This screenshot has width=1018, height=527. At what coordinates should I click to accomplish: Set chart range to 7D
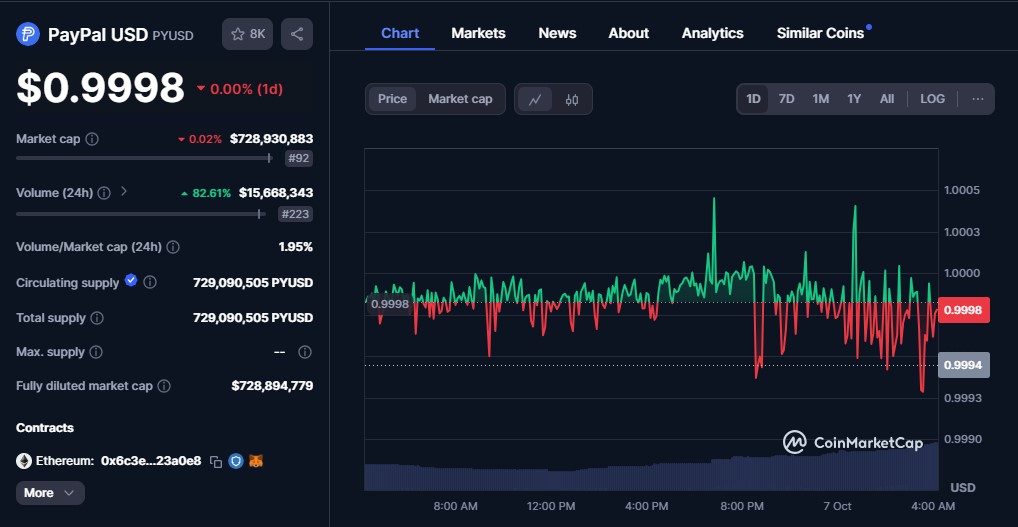[786, 99]
